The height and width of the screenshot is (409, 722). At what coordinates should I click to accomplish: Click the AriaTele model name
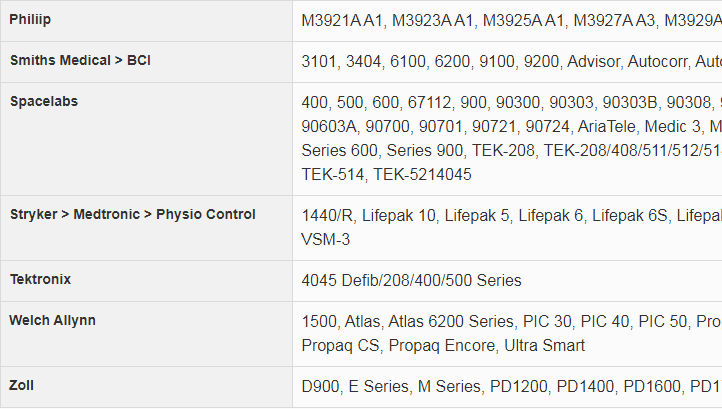pyautogui.click(x=606, y=126)
